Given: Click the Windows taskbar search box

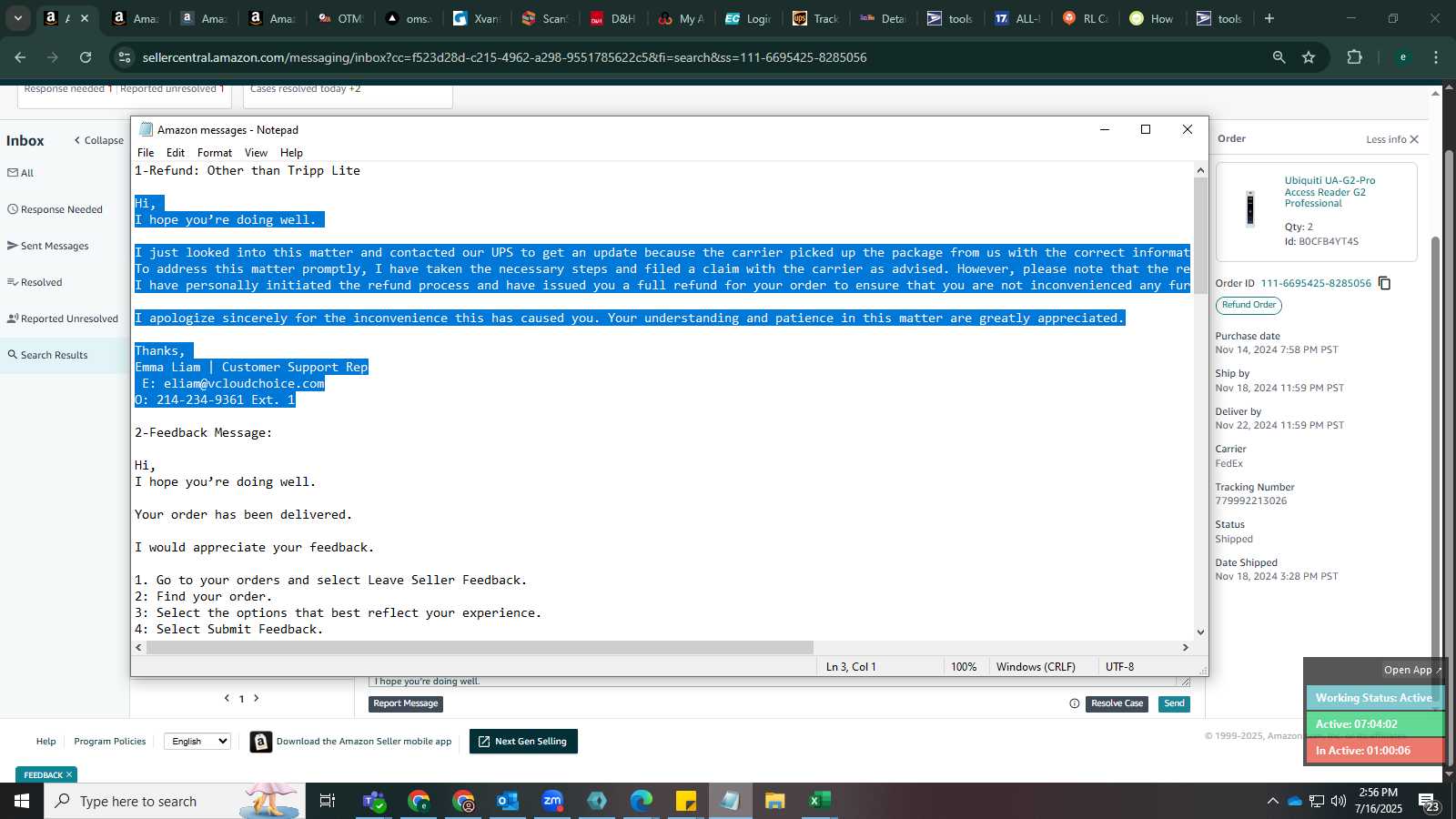Looking at the screenshot, I should [175, 801].
